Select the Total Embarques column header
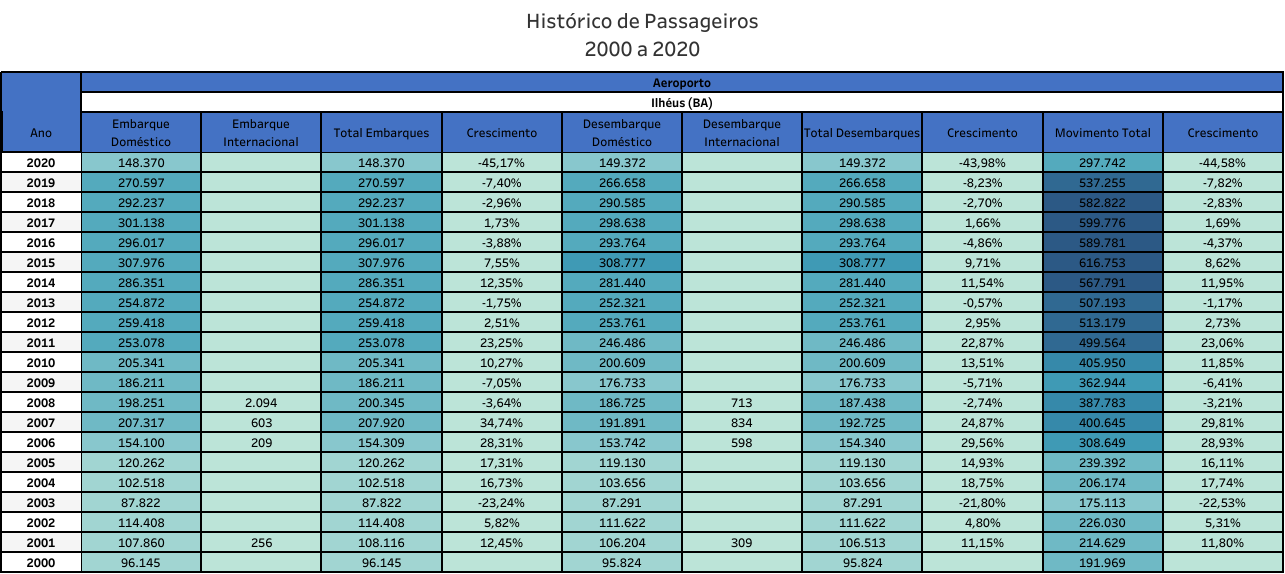This screenshot has height=574, width=1285. 381,132
